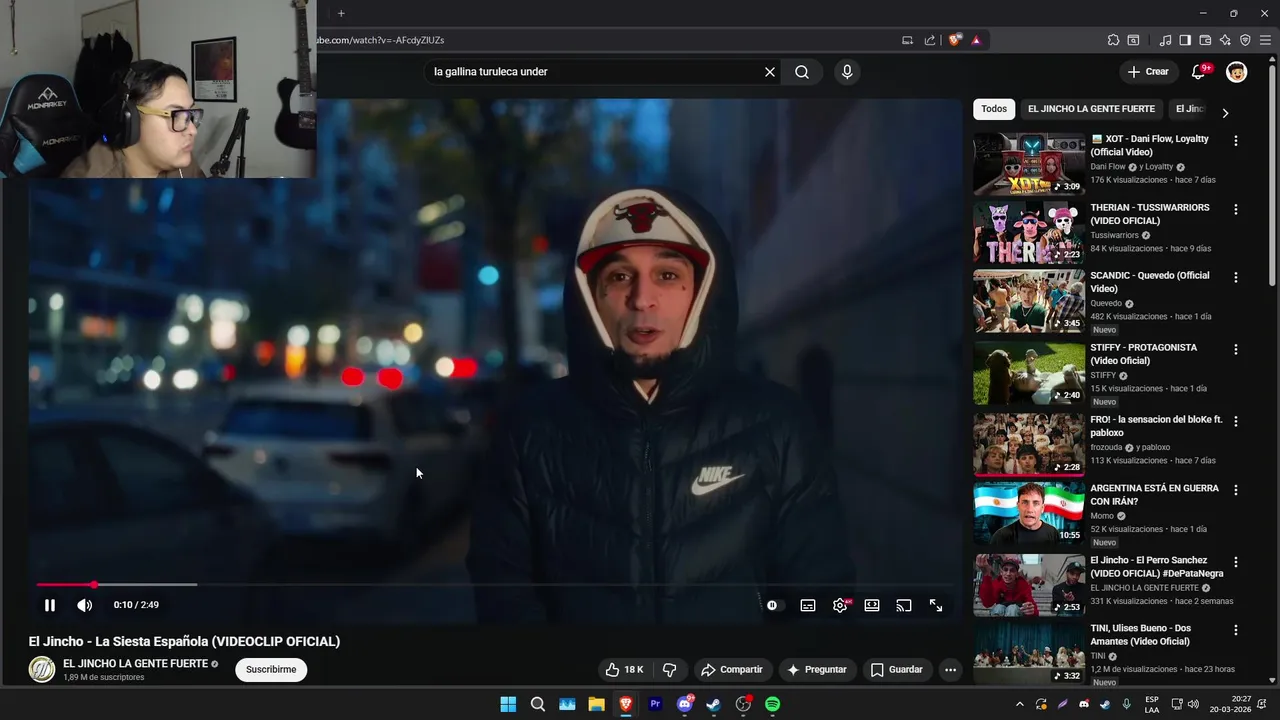The width and height of the screenshot is (1280, 720).
Task: Pause the video with the pause button
Action: (49, 605)
